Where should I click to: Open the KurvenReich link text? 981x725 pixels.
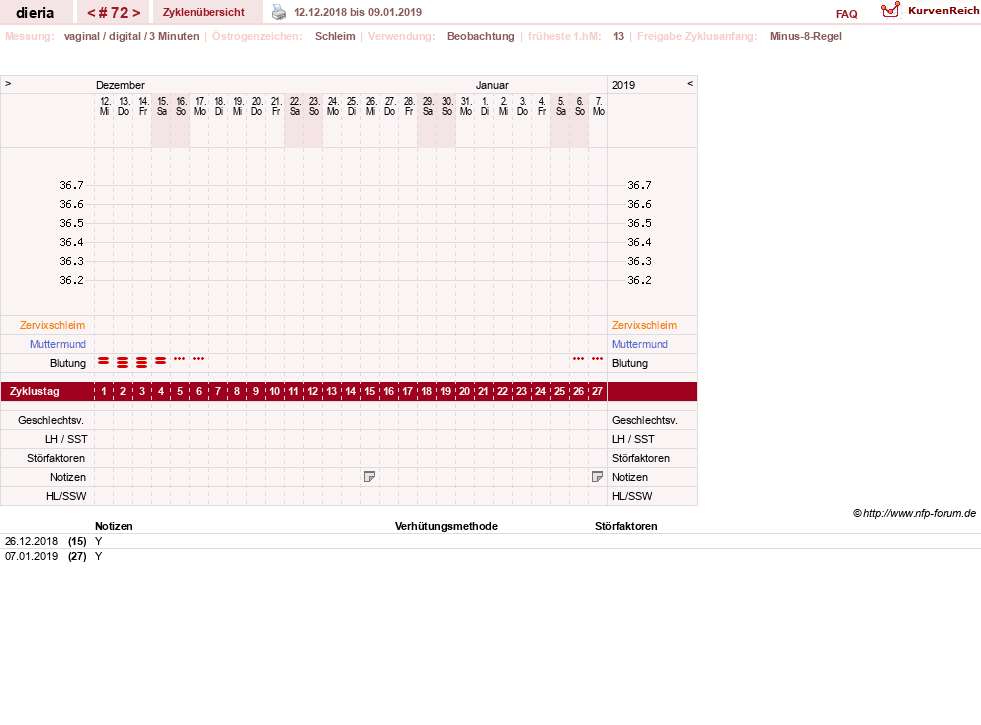[943, 11]
